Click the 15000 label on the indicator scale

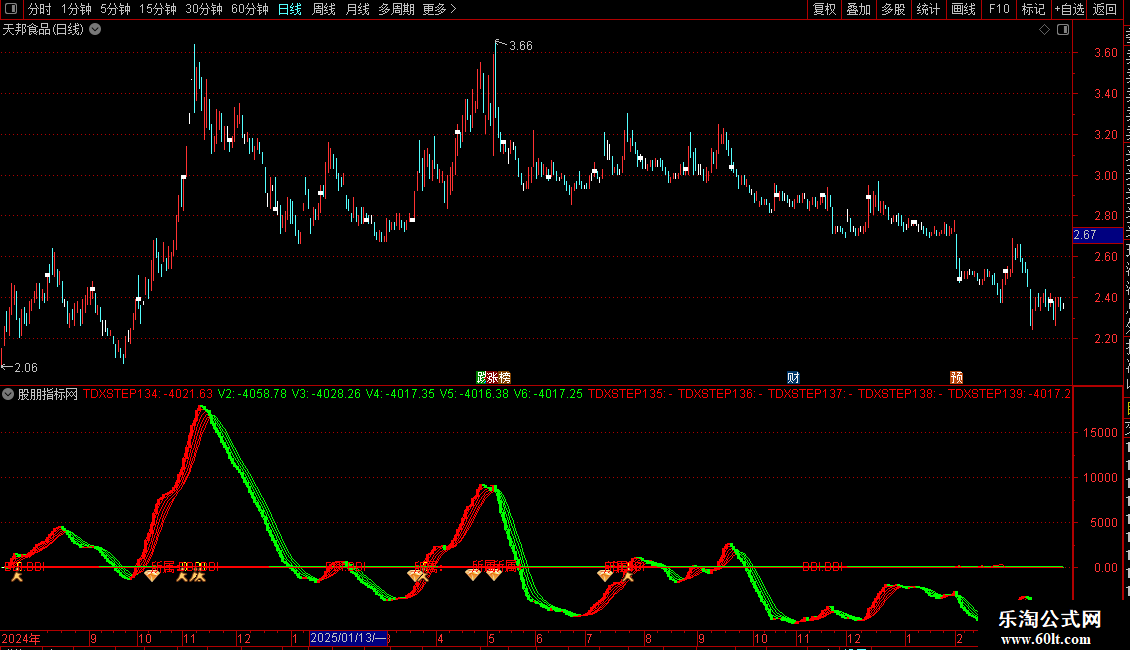coord(1100,432)
